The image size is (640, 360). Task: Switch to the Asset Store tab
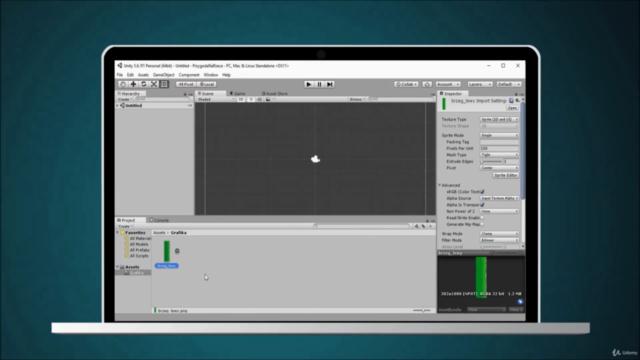[x=275, y=93]
